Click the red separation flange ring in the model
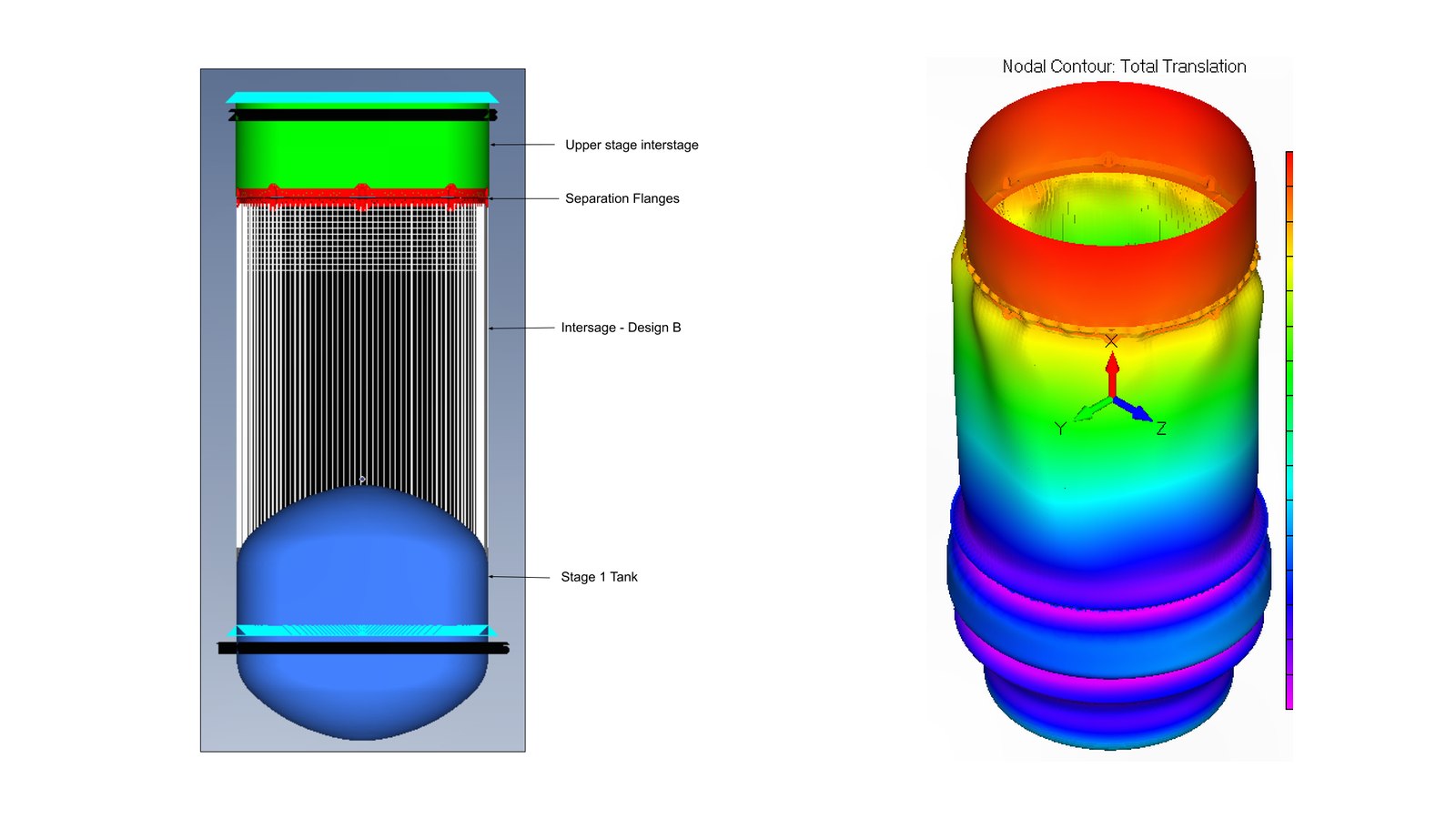Screen dimensions: 1456x819 click(362, 196)
